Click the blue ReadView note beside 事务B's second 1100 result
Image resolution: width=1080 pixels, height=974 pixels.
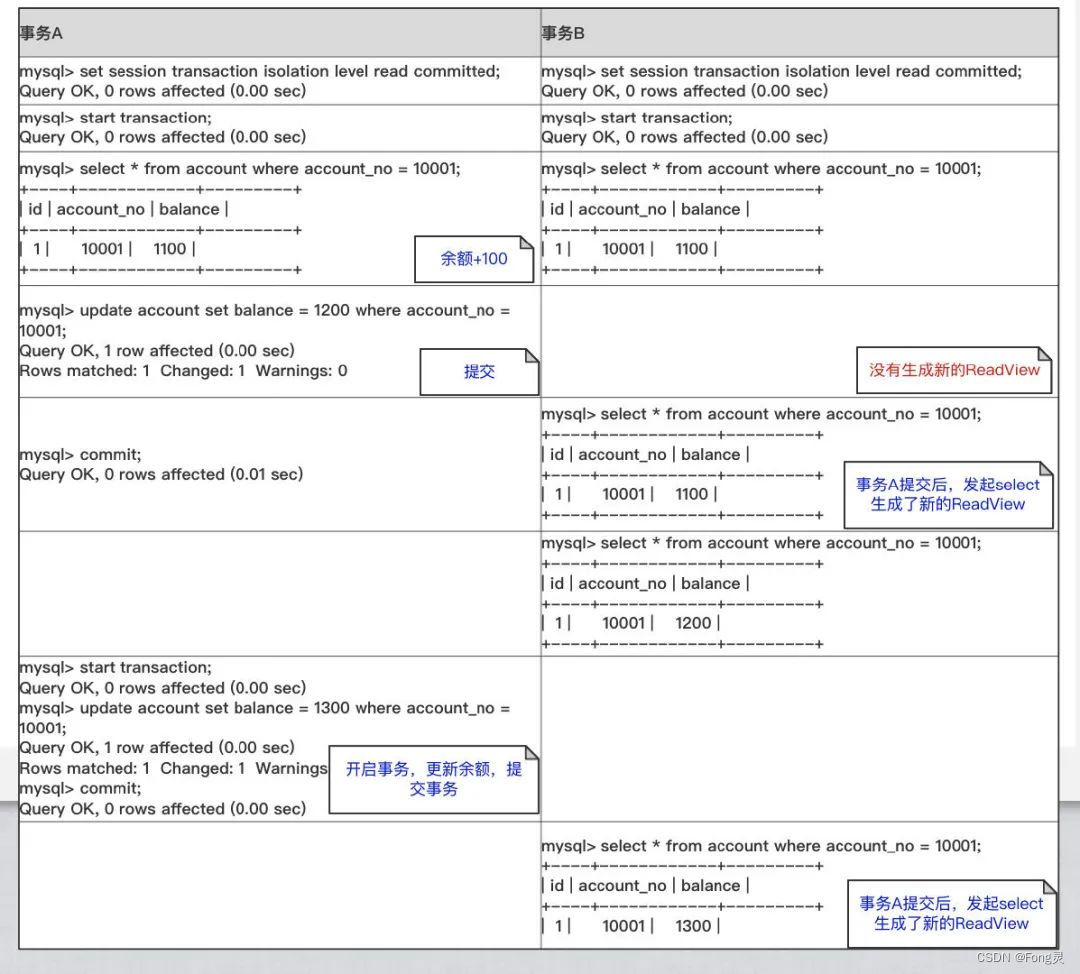pos(948,495)
